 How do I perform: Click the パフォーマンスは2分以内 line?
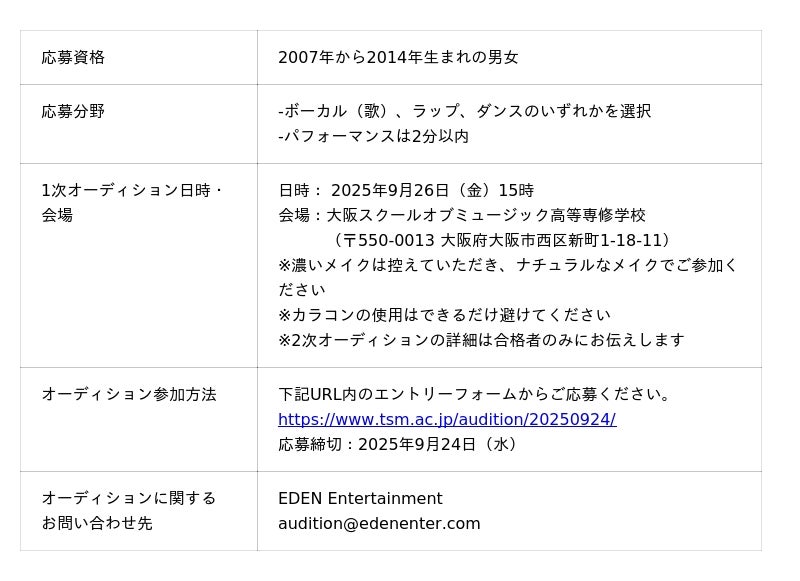click(x=373, y=137)
